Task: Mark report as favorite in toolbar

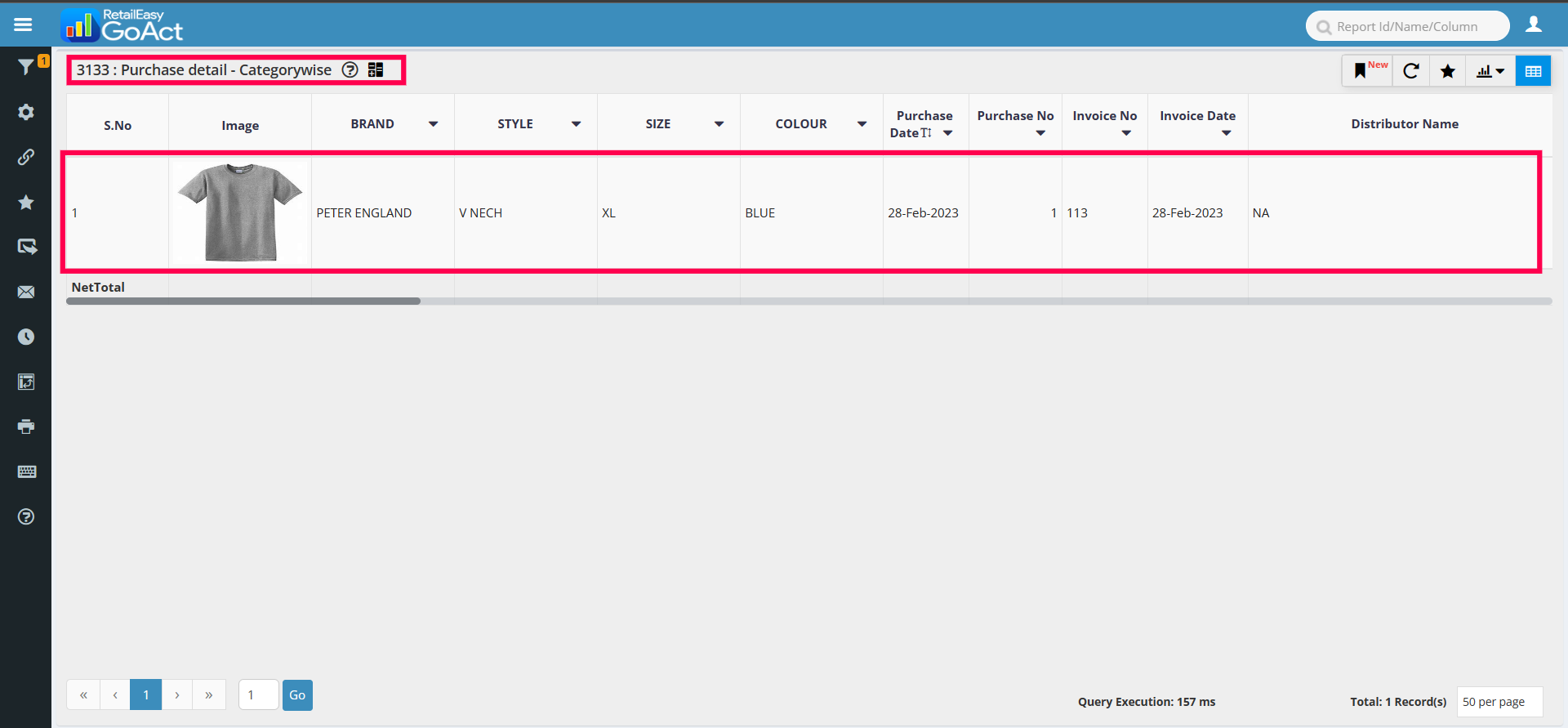Action: 1448,71
